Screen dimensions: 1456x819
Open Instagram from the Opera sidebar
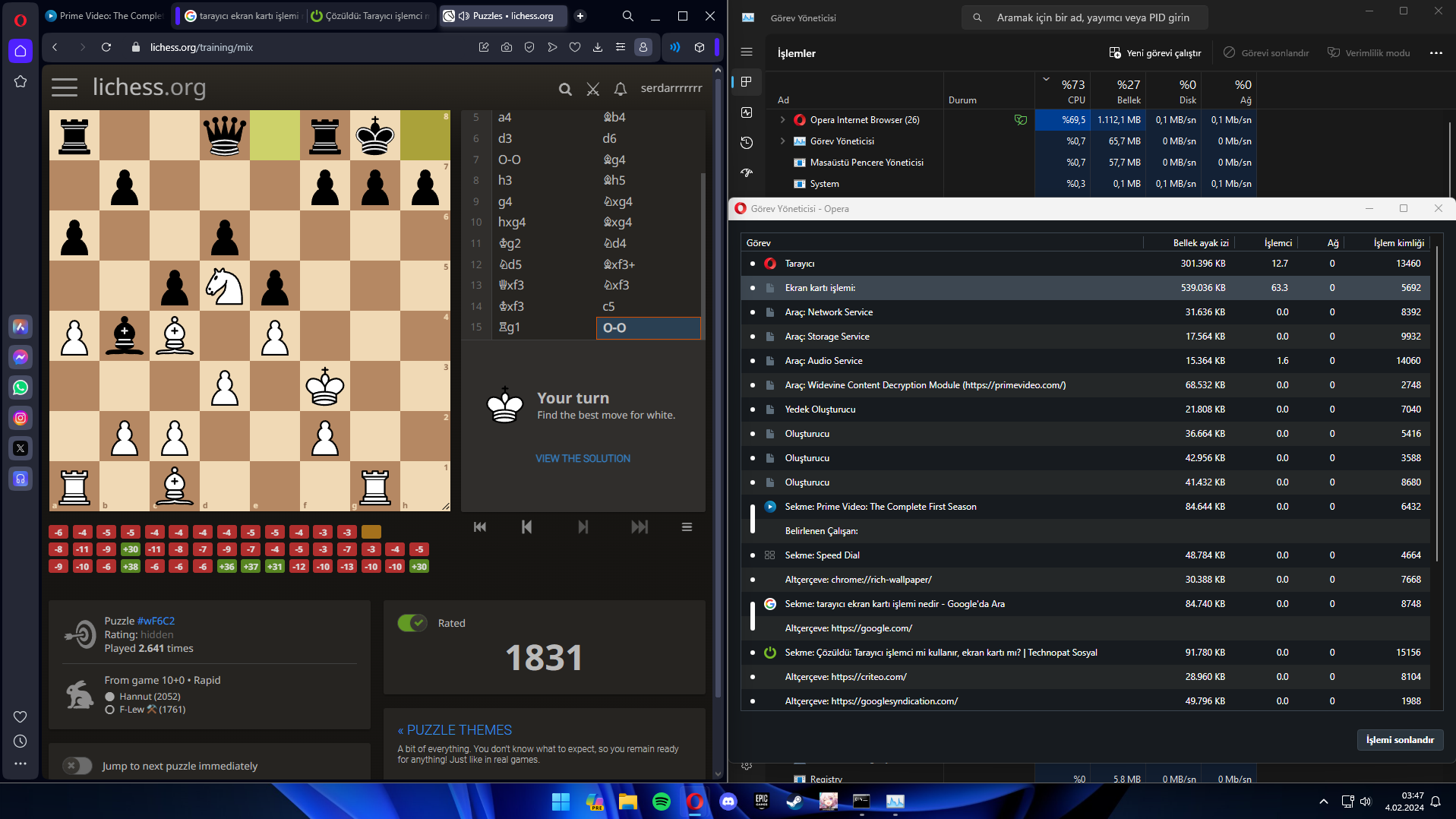[x=21, y=418]
